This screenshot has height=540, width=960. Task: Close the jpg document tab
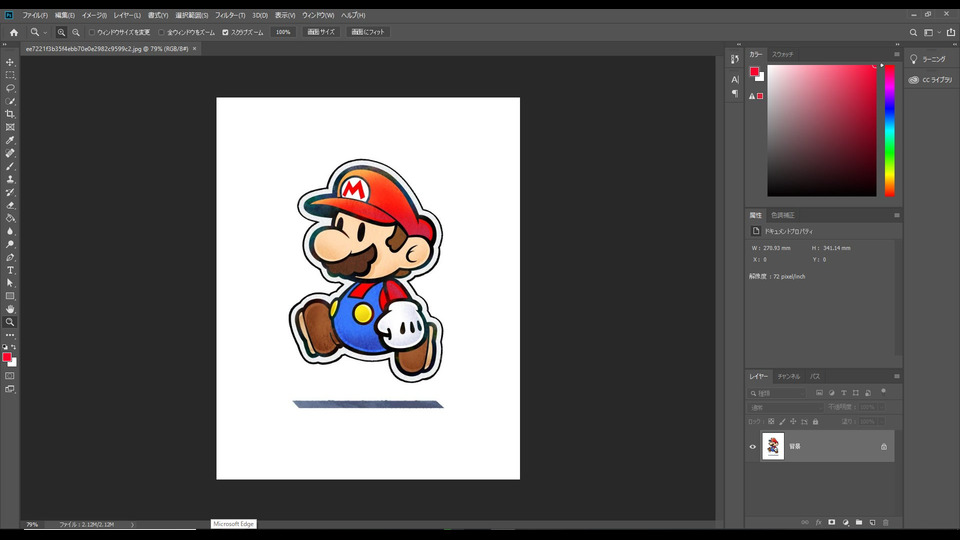[x=195, y=49]
